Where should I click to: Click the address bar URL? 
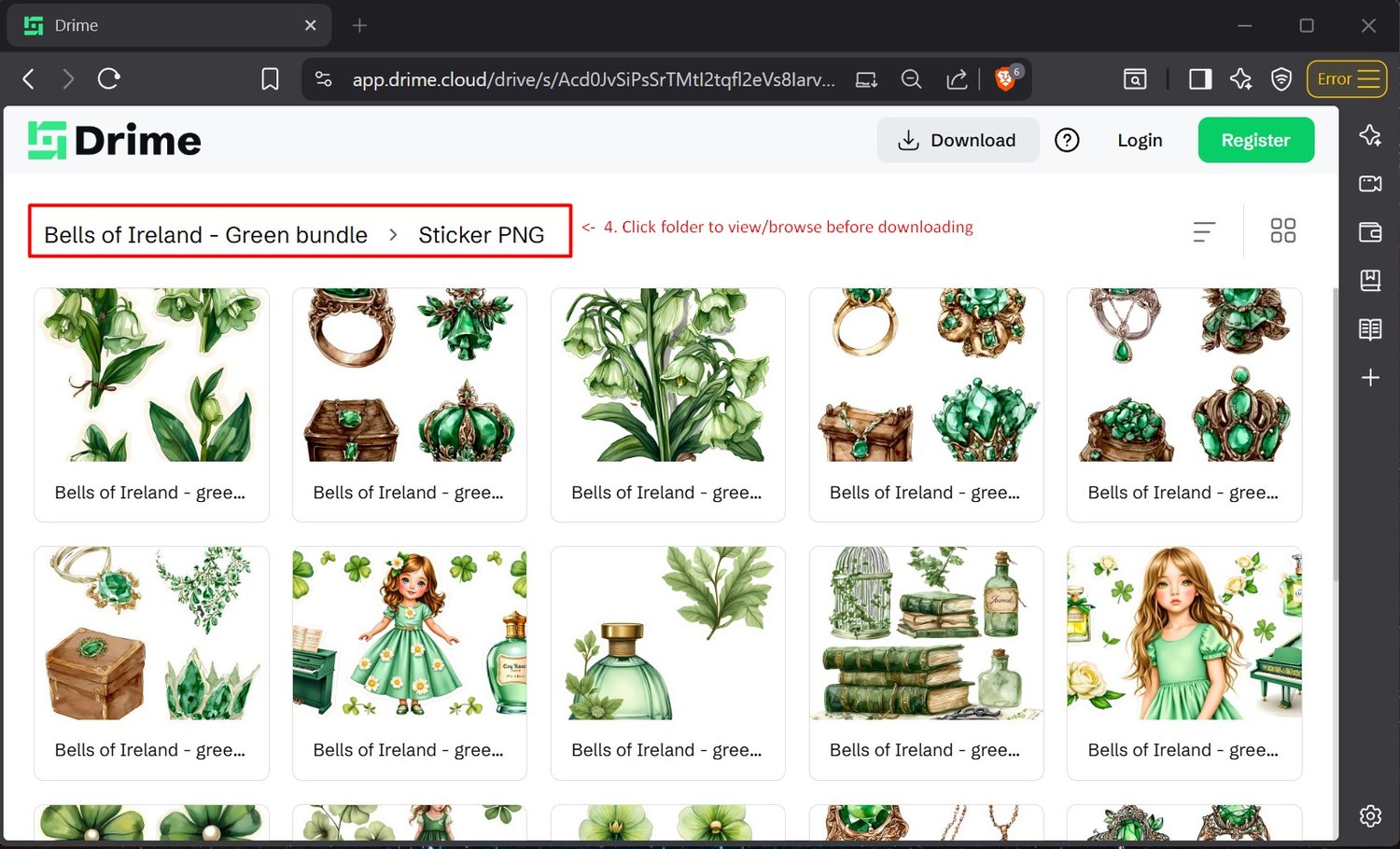pos(594,79)
